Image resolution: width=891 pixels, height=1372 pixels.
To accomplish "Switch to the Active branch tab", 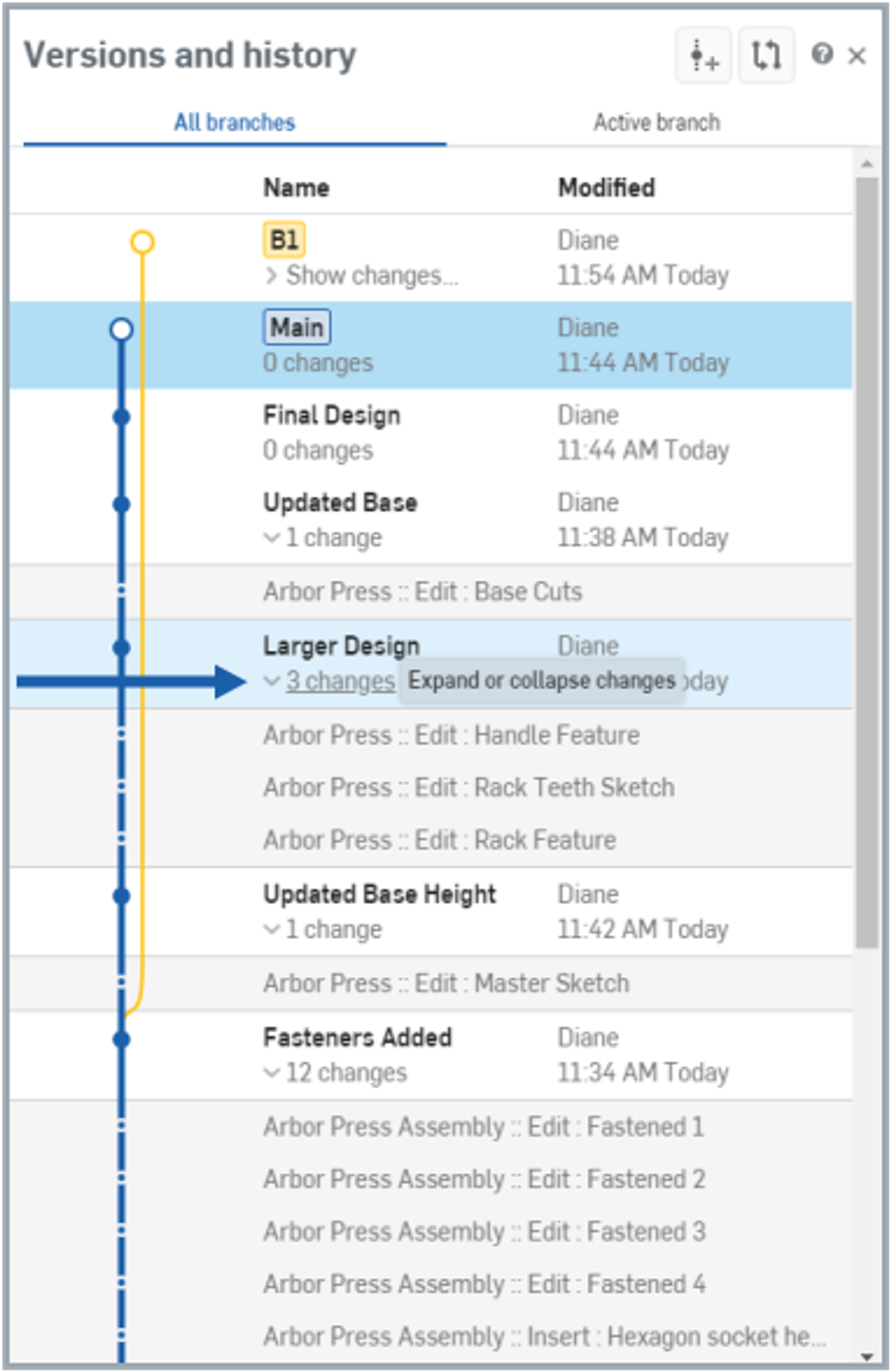I will click(655, 121).
